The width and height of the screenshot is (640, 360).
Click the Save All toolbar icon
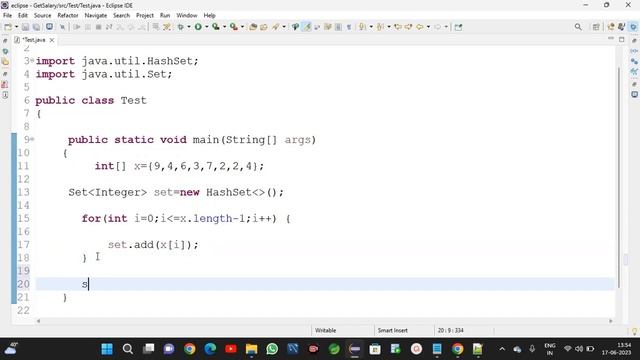(36, 27)
